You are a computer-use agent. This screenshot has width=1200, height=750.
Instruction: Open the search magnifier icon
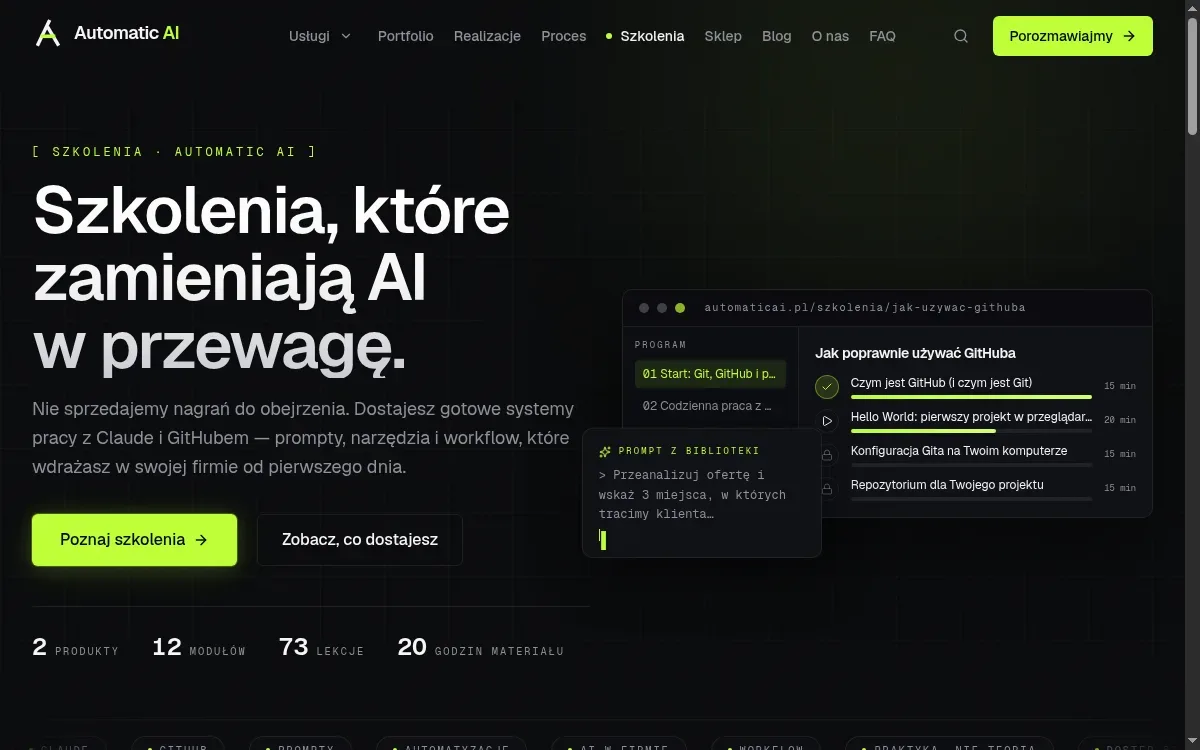[x=961, y=36]
